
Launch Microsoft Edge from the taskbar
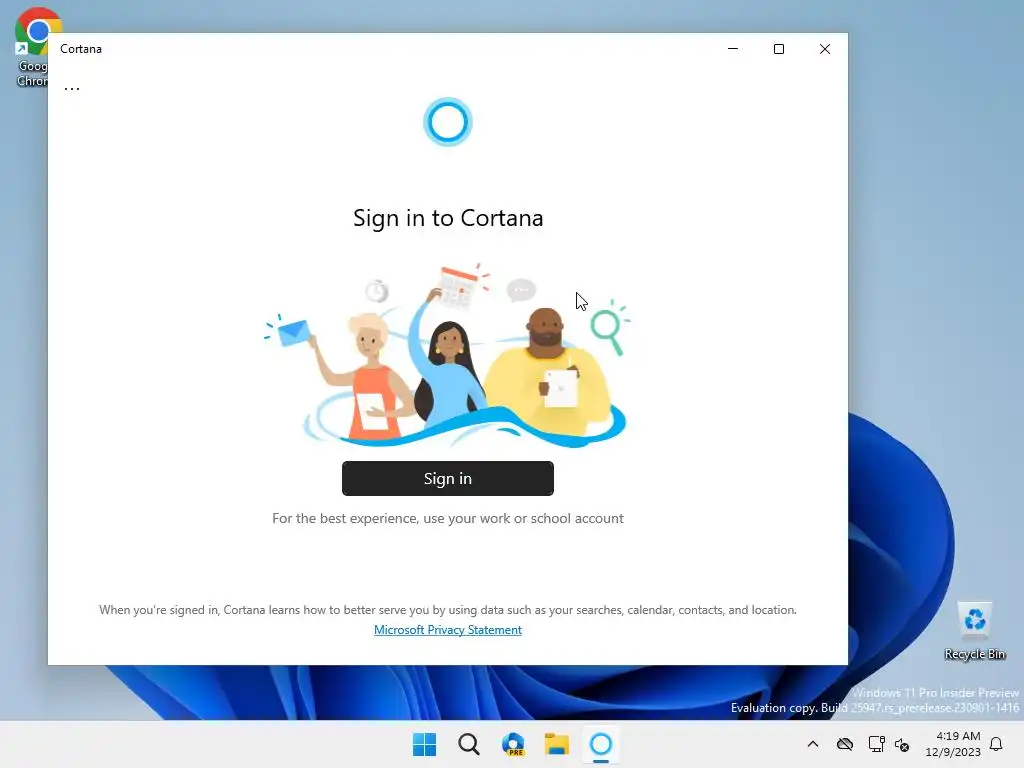pos(513,744)
